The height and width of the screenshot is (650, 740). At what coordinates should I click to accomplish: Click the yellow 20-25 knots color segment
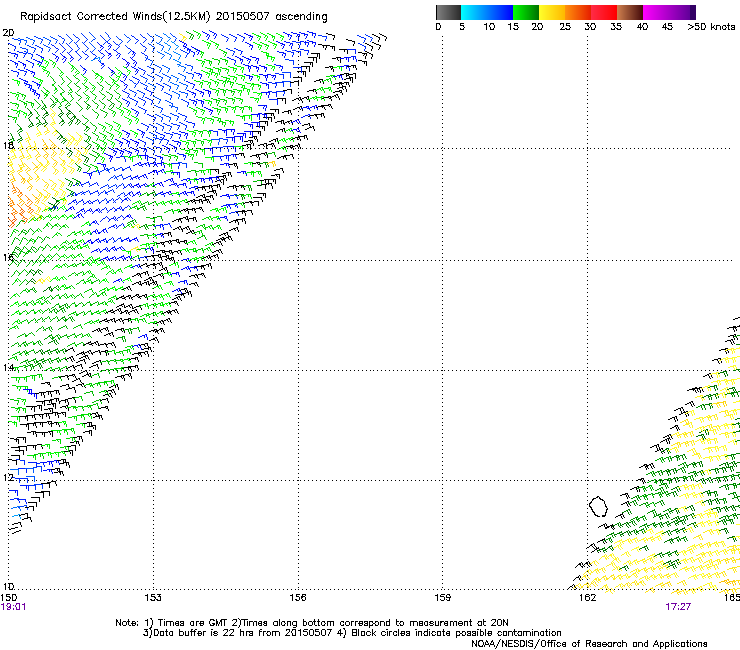coord(552,12)
